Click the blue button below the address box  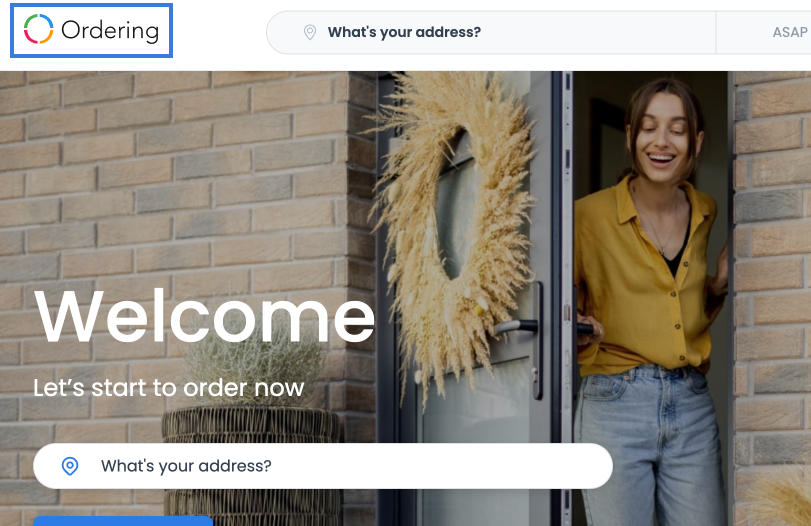pos(123,520)
